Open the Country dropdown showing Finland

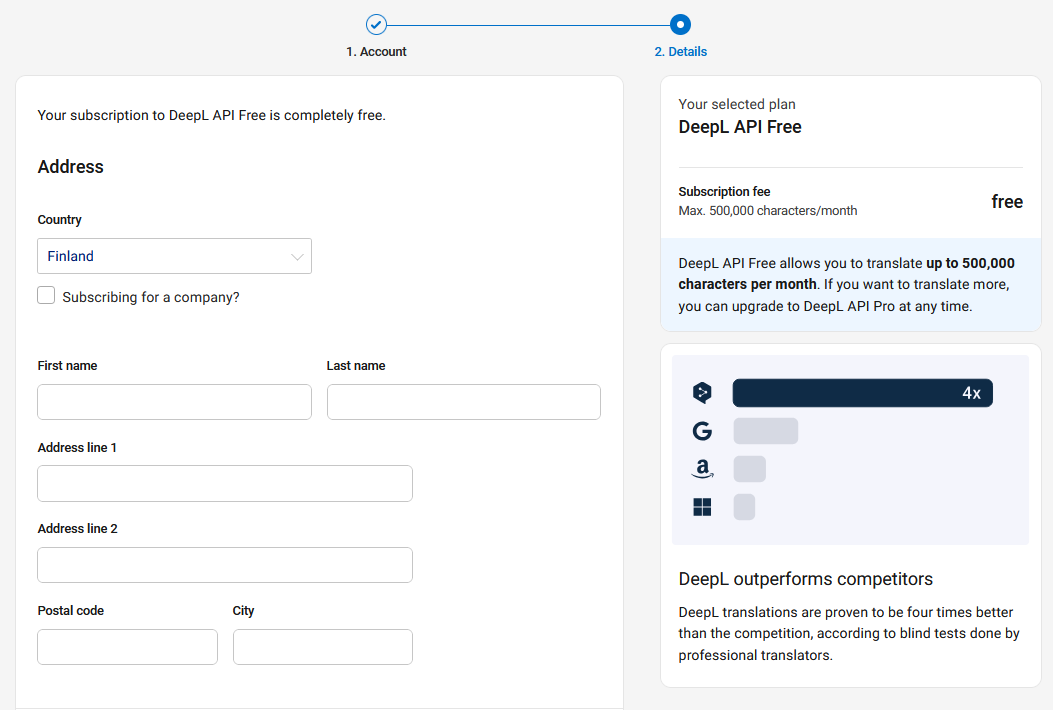[x=174, y=256]
